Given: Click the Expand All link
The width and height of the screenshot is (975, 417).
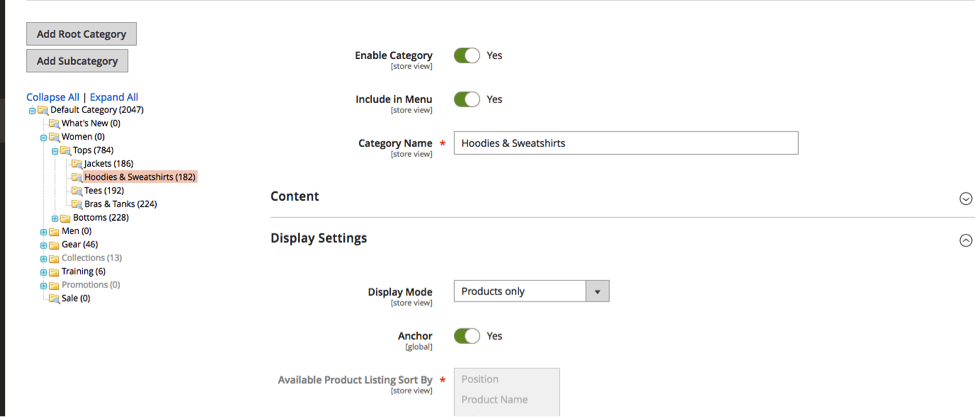Looking at the screenshot, I should pyautogui.click(x=114, y=97).
